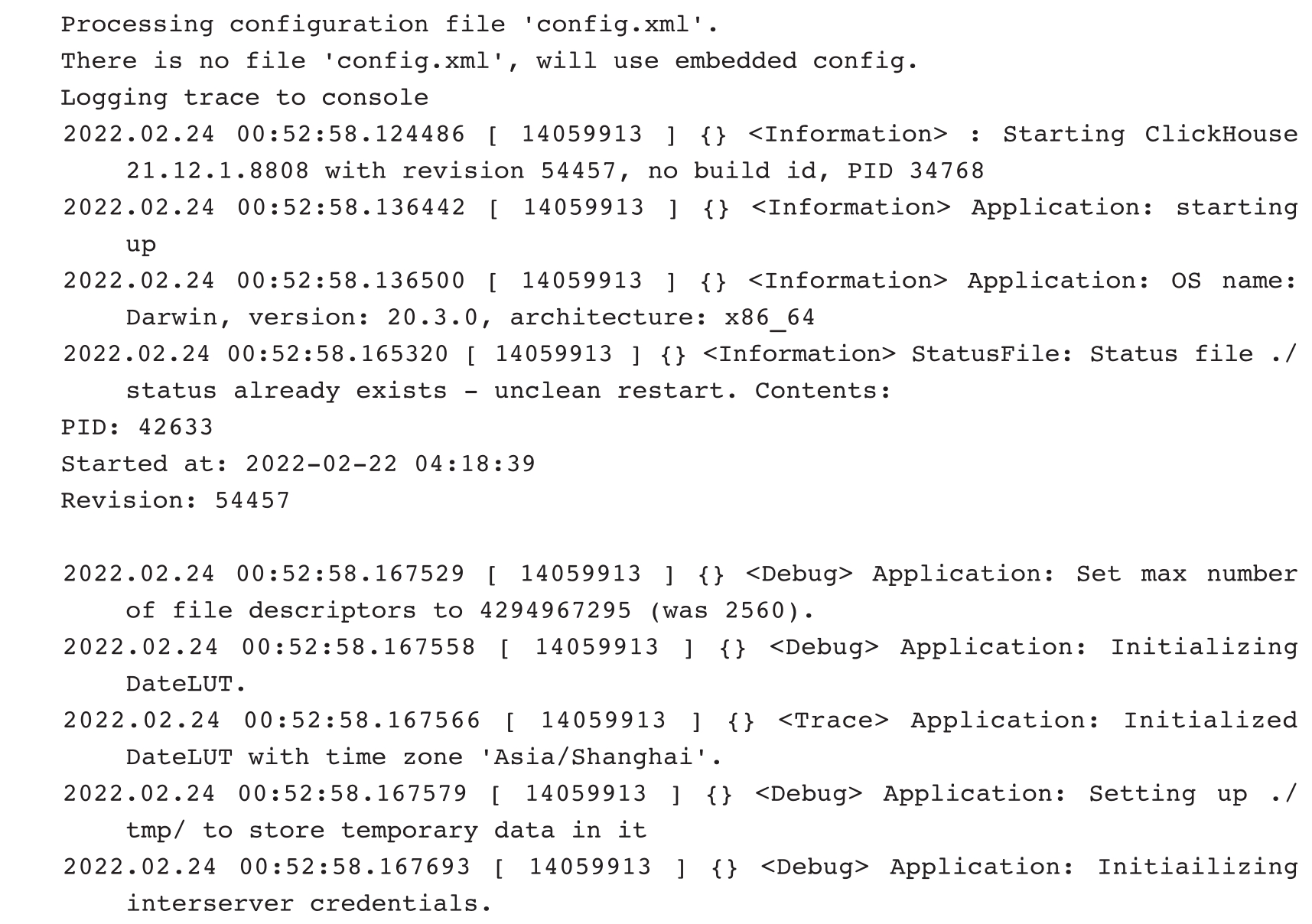Click the 'Starting ClickHouse' log text
The width and height of the screenshot is (1312, 924).
coord(1151,135)
